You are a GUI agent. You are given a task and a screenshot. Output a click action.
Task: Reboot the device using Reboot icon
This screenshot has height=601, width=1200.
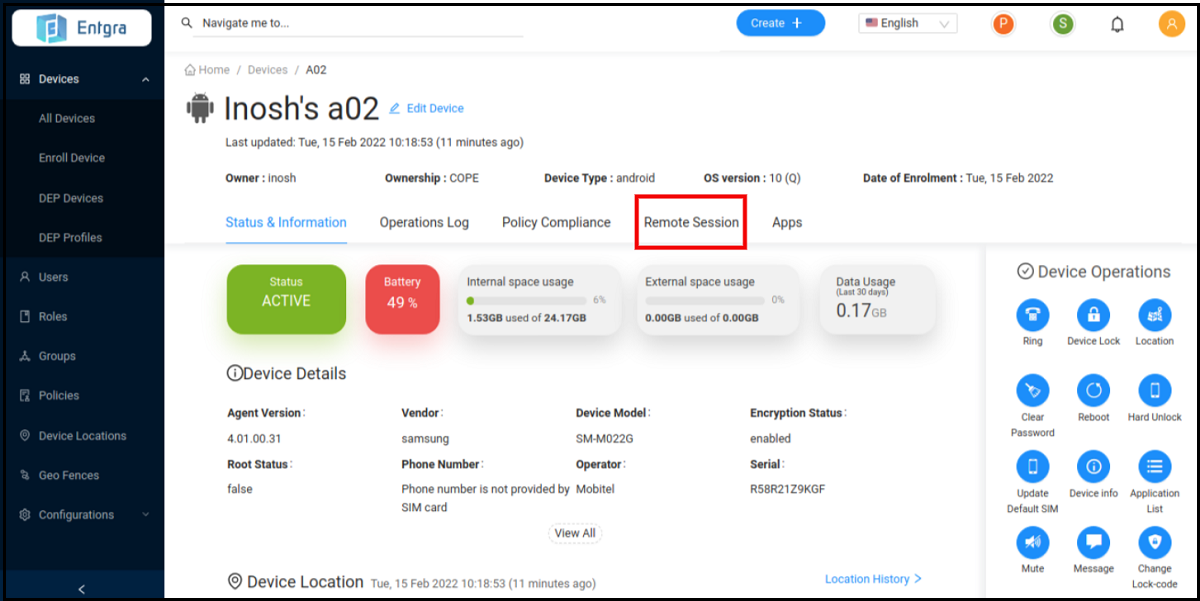pyautogui.click(x=1093, y=390)
